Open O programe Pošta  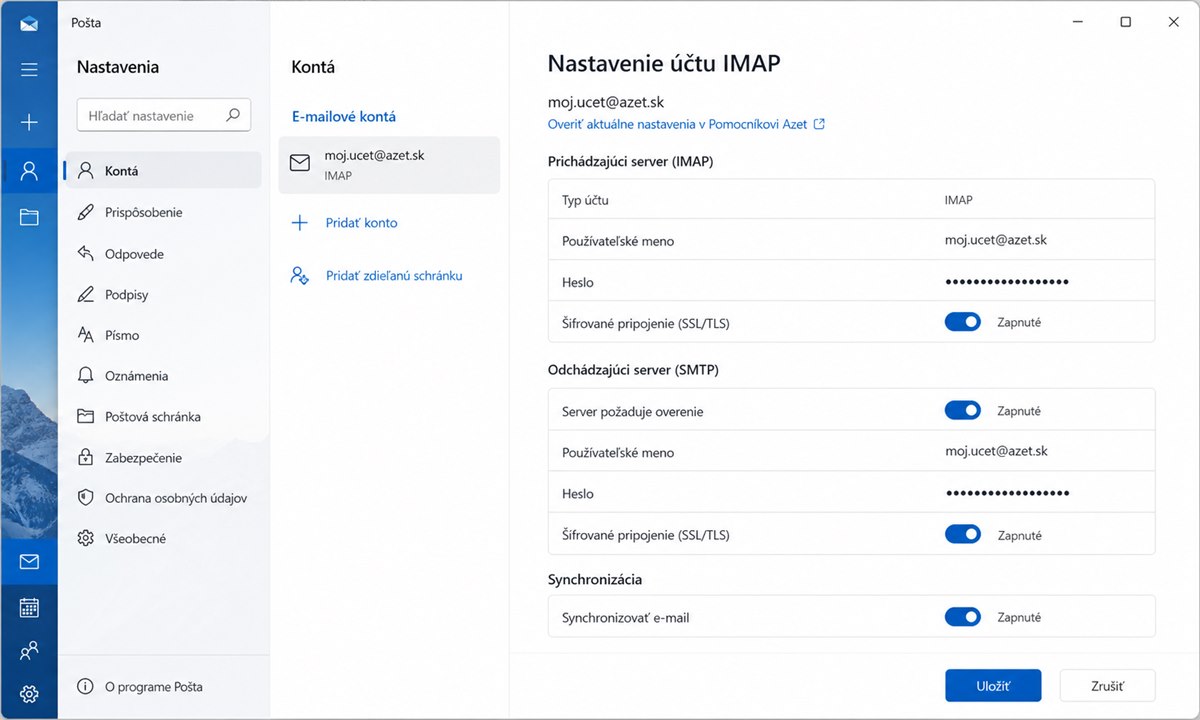pos(153,686)
